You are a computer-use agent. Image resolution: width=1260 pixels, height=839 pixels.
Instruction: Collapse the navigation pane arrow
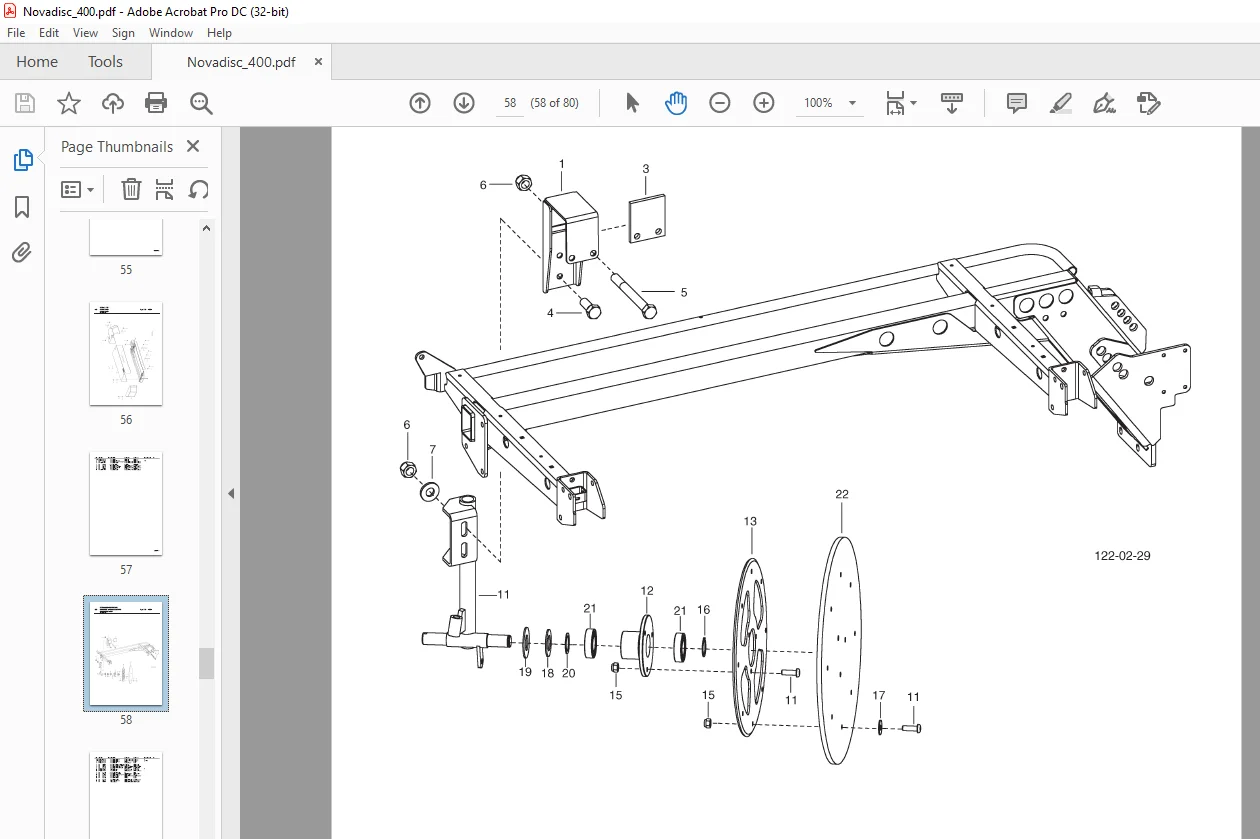click(231, 493)
